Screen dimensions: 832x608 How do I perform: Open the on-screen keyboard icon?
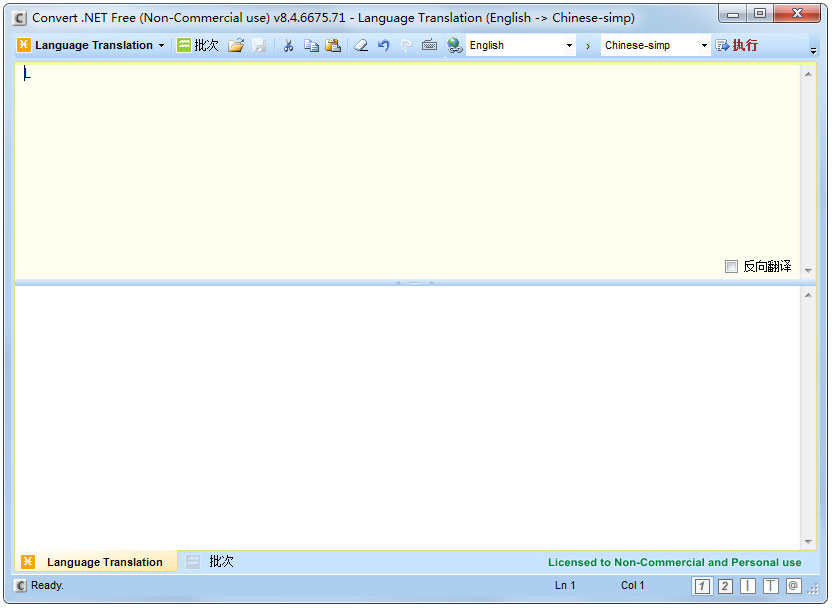(429, 46)
